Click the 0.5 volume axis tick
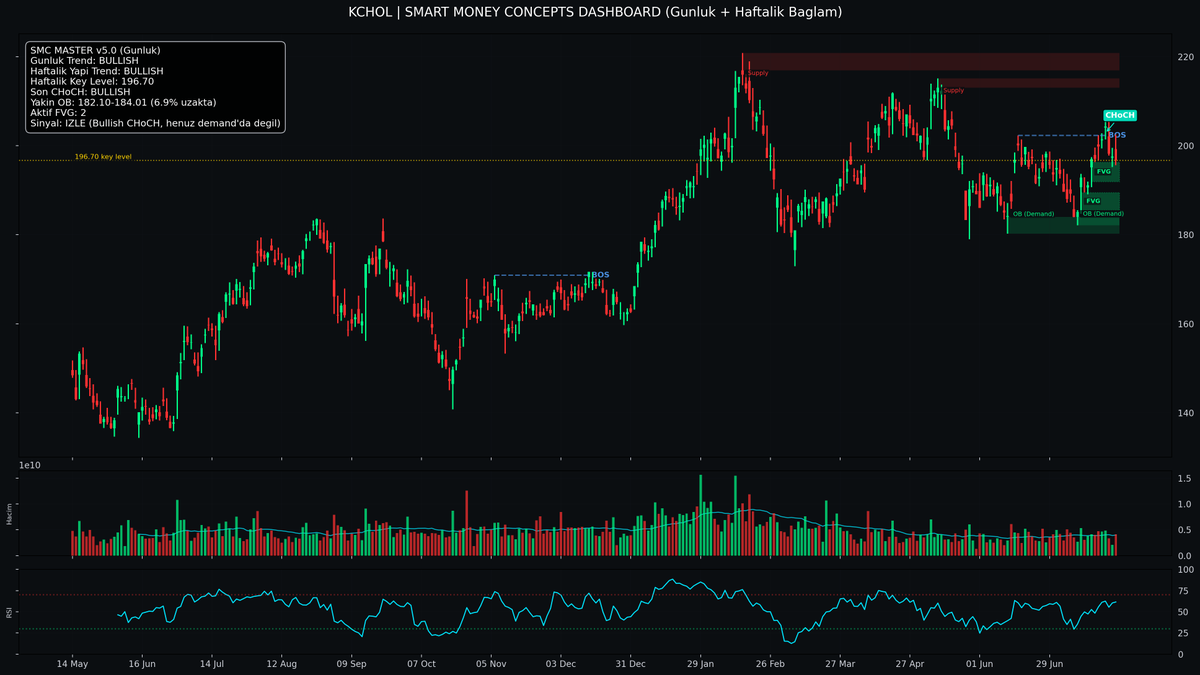 tap(1183, 530)
